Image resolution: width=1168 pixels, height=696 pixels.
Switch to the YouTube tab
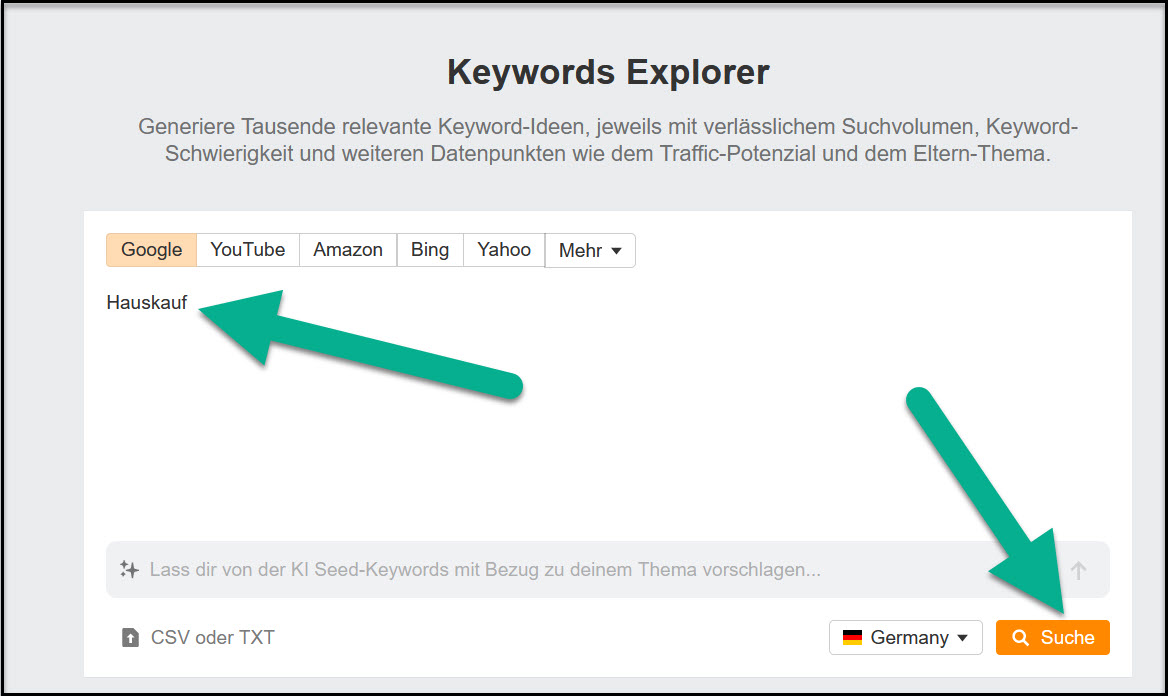tap(247, 250)
